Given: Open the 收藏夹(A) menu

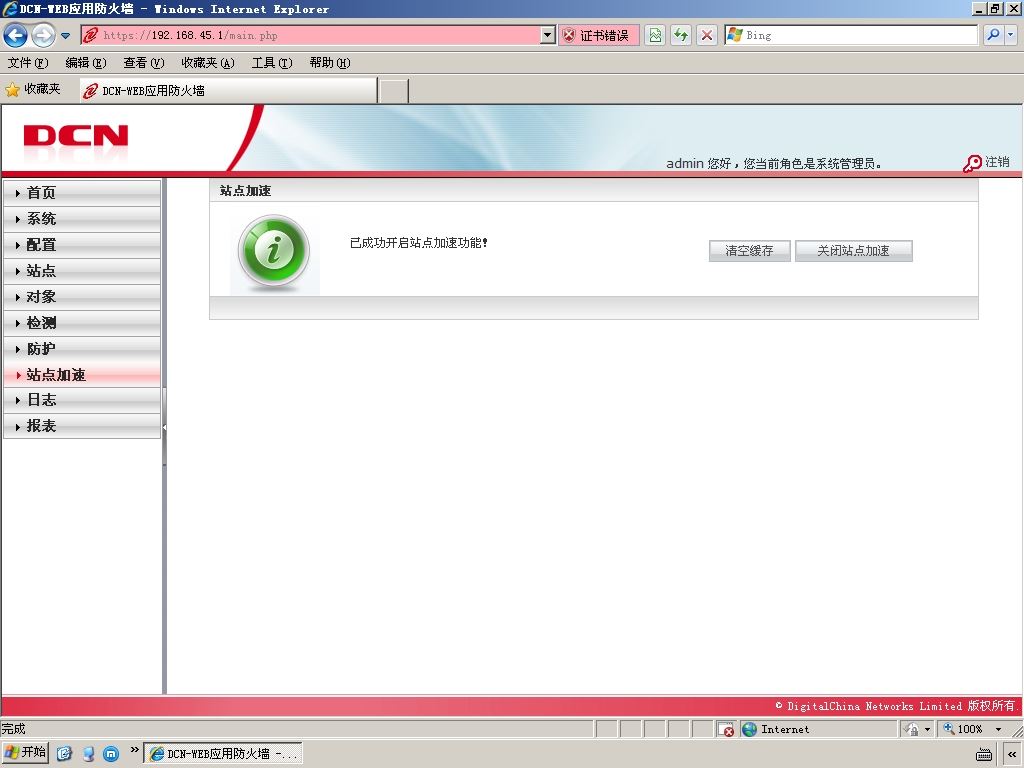Looking at the screenshot, I should coord(208,63).
